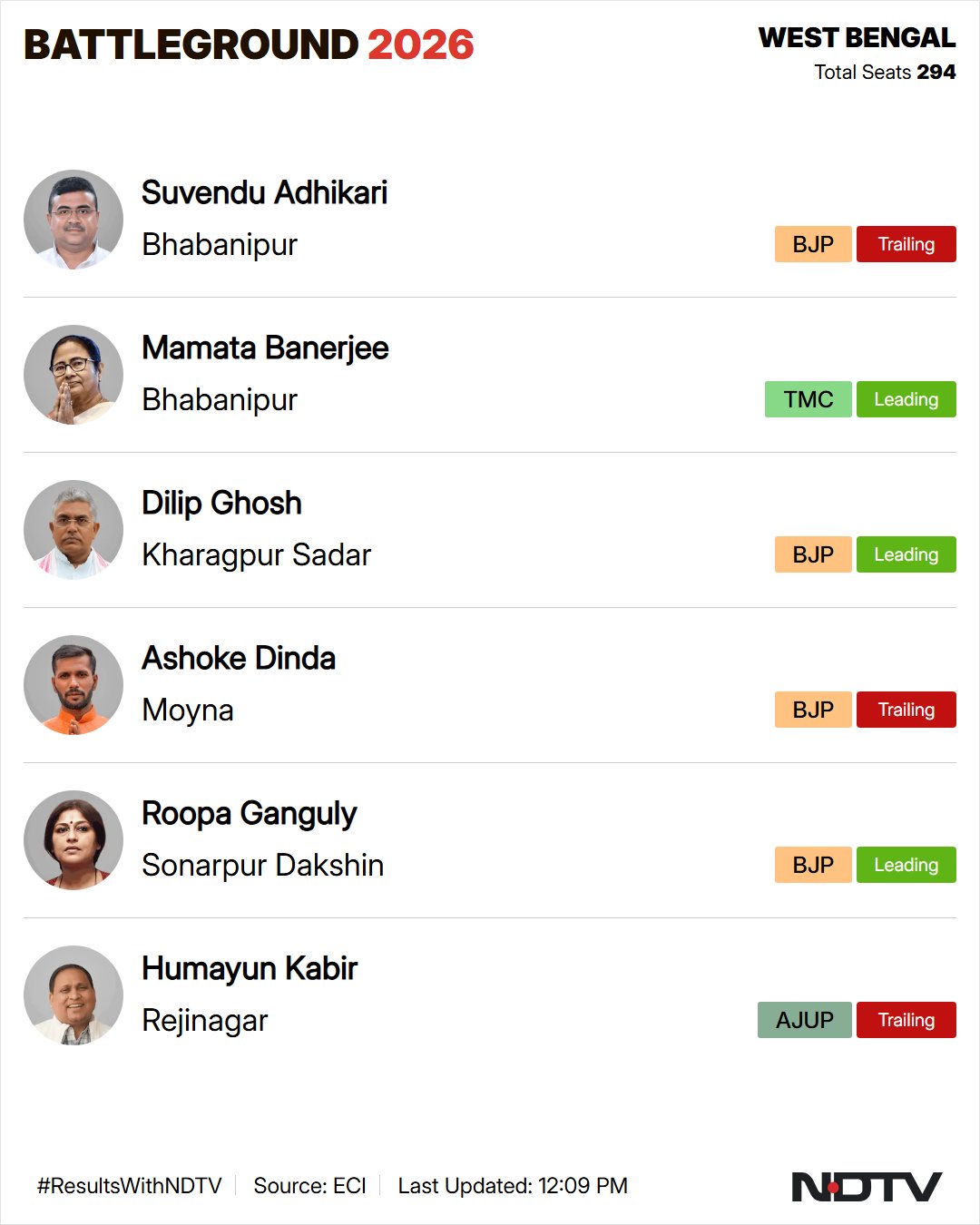Click Mamata Banerjee's Leading status badge
Screen dimensions: 980x1225
click(906, 399)
